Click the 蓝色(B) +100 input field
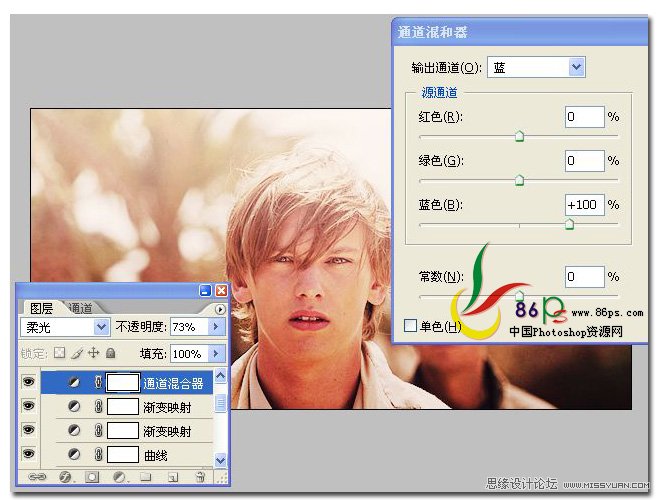Screen dimensions: 660x500 click(x=585, y=205)
